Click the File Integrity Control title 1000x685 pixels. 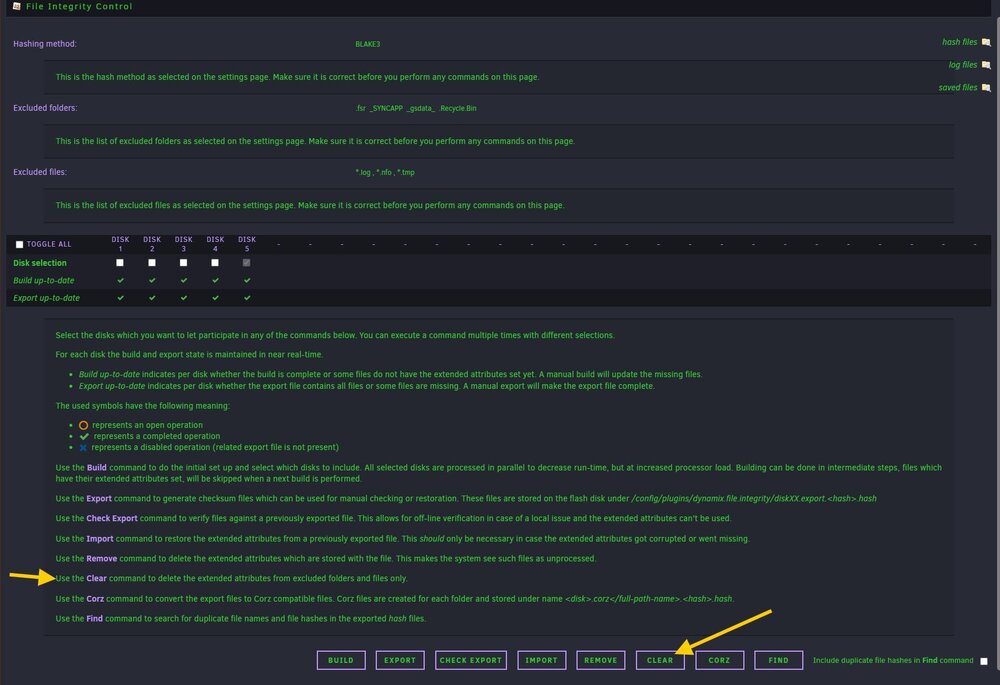(x=79, y=6)
